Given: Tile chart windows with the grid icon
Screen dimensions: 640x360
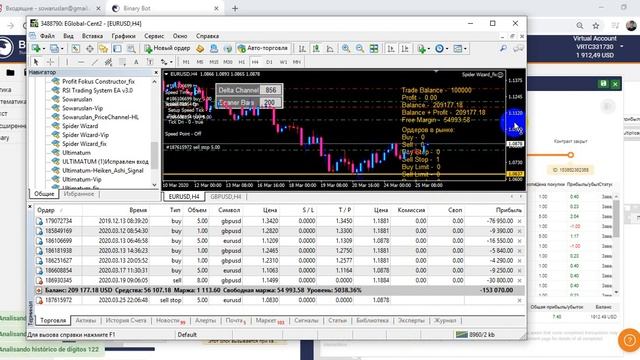Looking at the screenshot, I should tap(374, 49).
